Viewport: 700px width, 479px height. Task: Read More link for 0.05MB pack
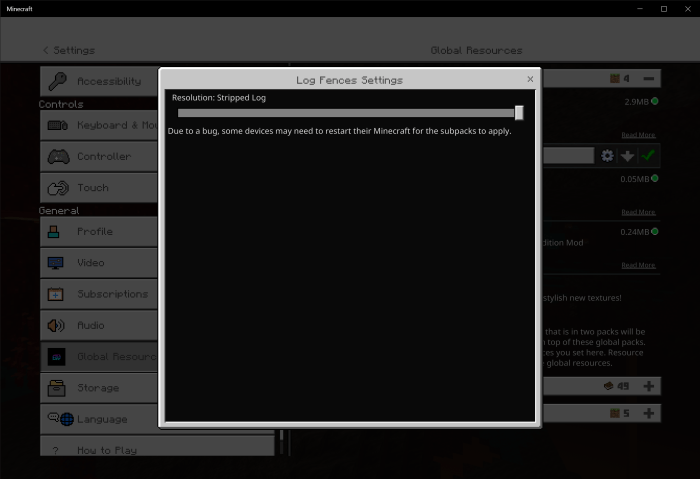[638, 212]
